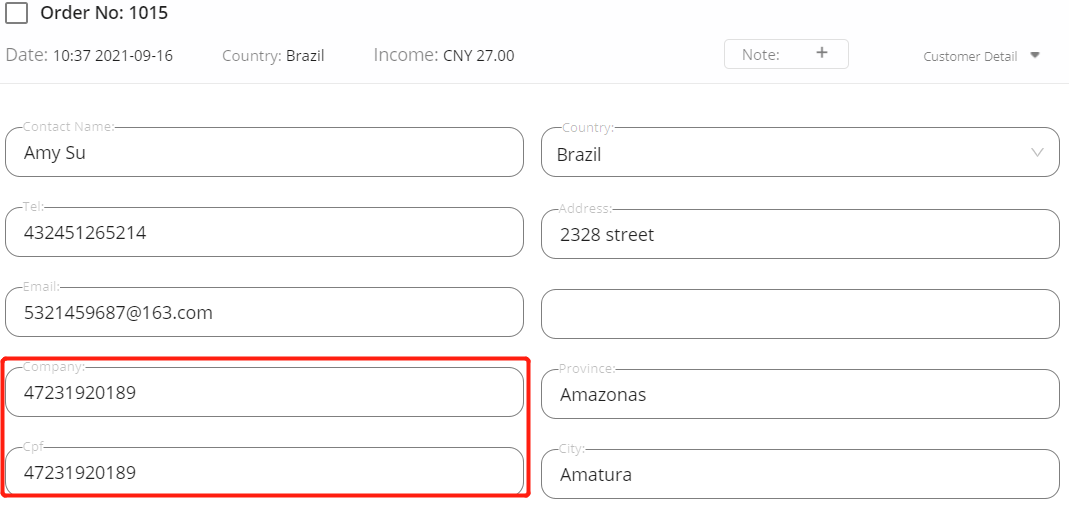Click the Order No: 1015 heading
The image size is (1069, 506).
[x=104, y=12]
